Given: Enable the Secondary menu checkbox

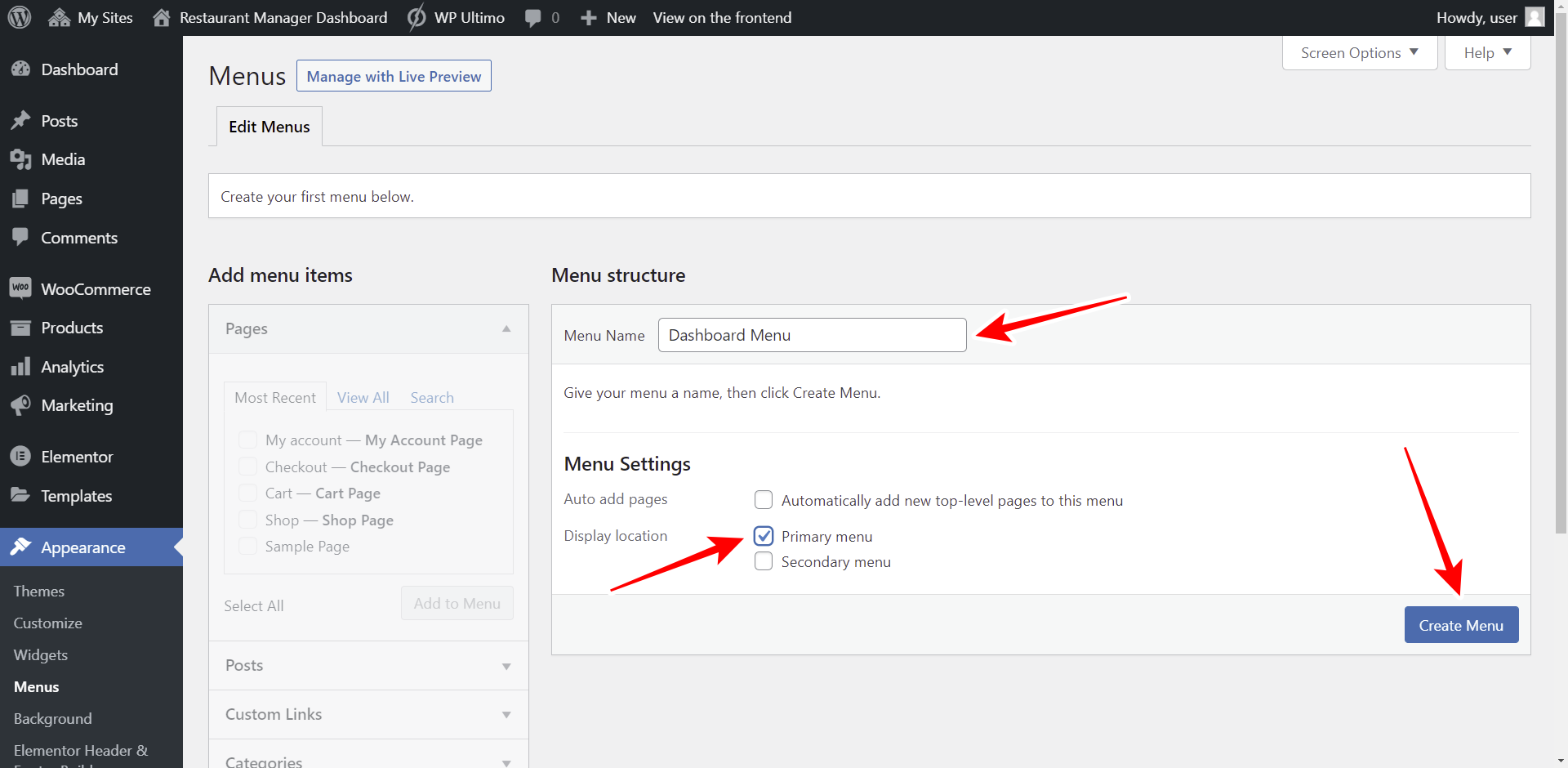Looking at the screenshot, I should 764,561.
